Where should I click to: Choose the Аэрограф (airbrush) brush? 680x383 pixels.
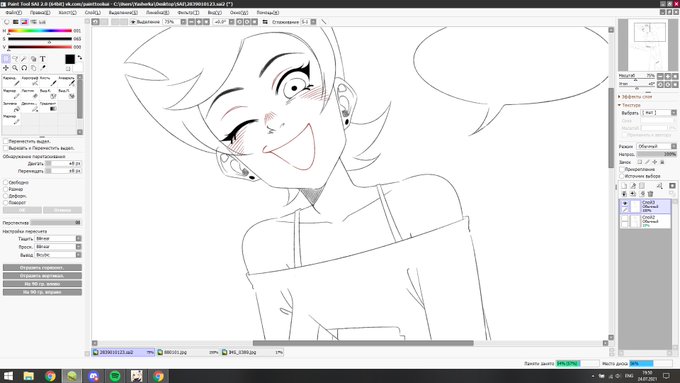[x=29, y=81]
